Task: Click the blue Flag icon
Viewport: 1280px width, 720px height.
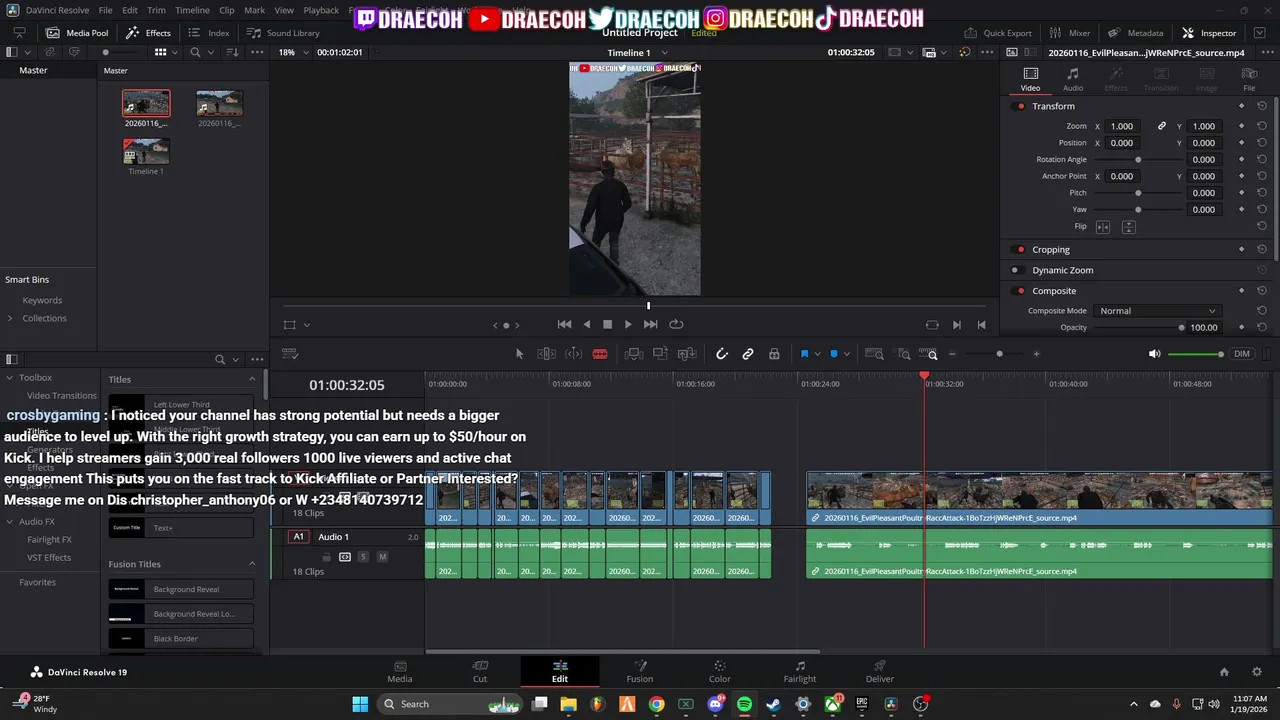Action: (x=805, y=354)
